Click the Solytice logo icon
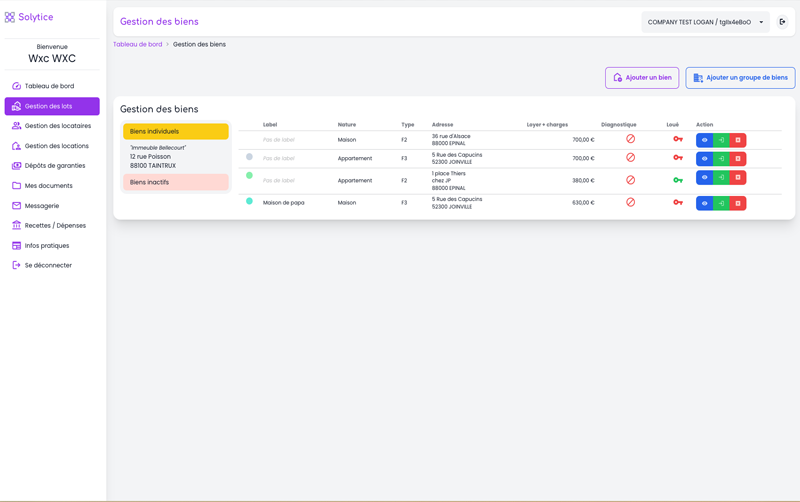 pos(10,18)
